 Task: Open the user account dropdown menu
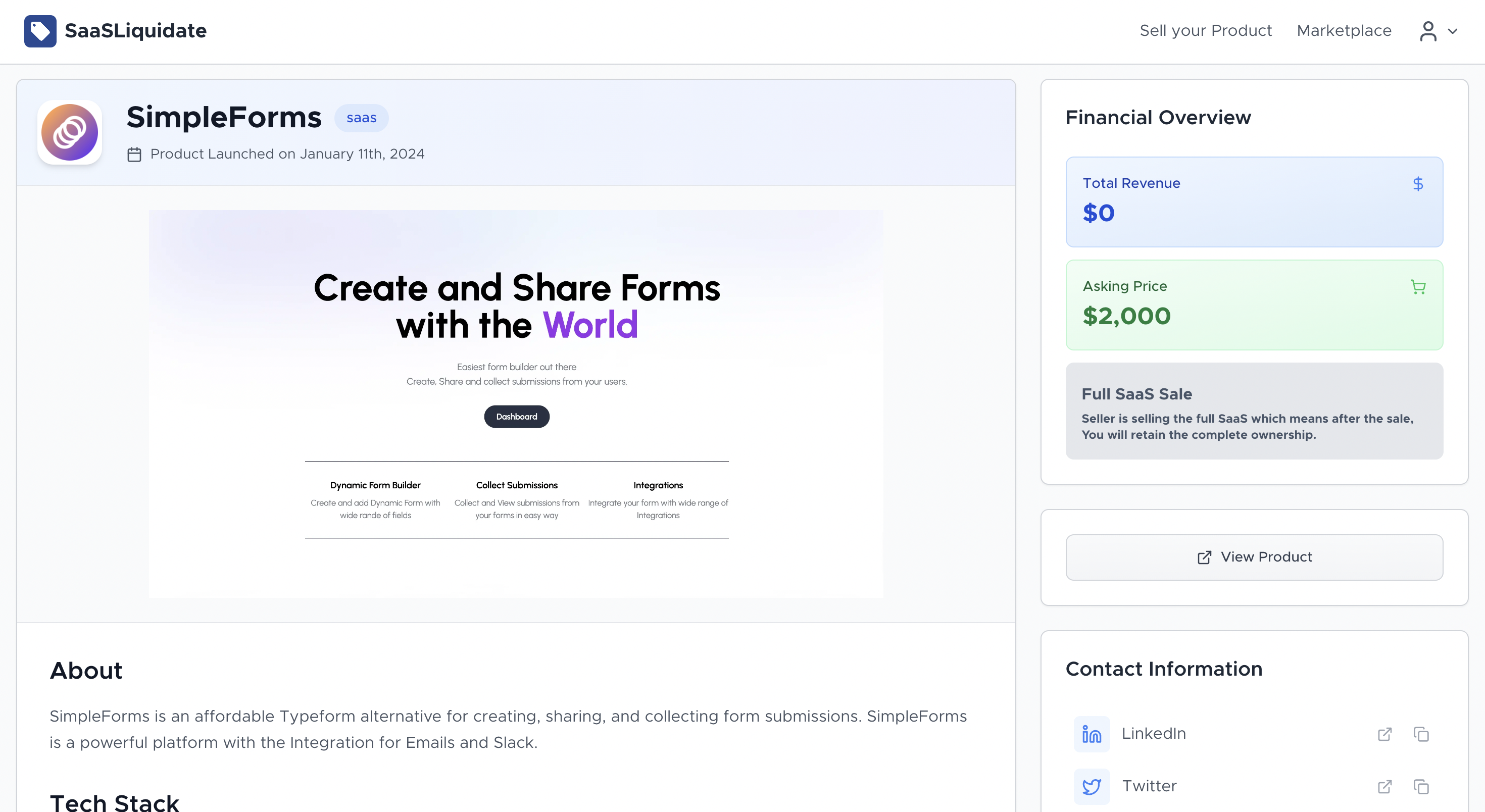click(1439, 31)
